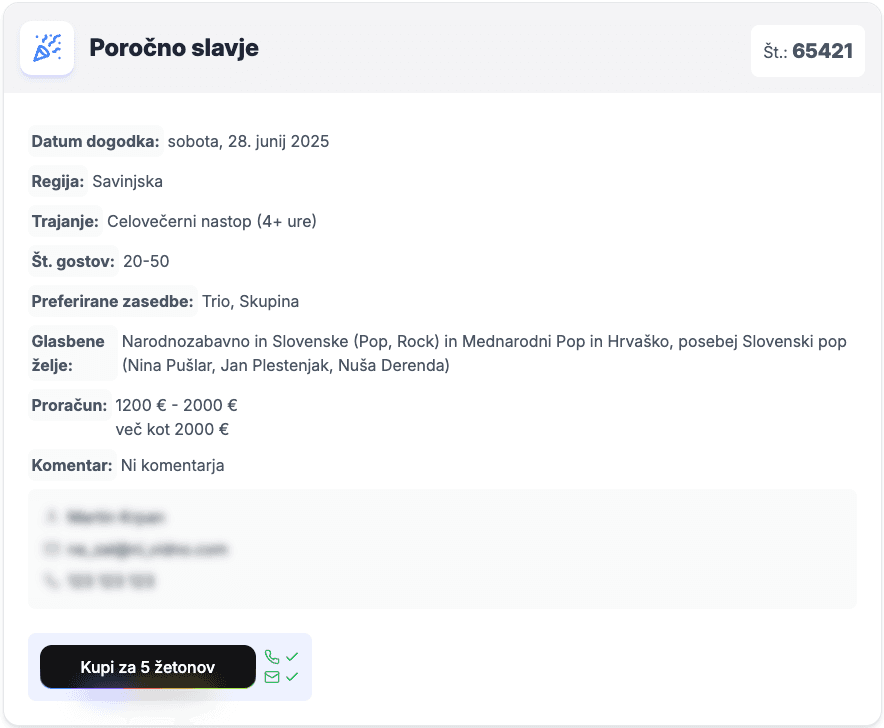The image size is (884, 728).
Task: Click the blurred phone icon in contact box
Action: point(50,580)
